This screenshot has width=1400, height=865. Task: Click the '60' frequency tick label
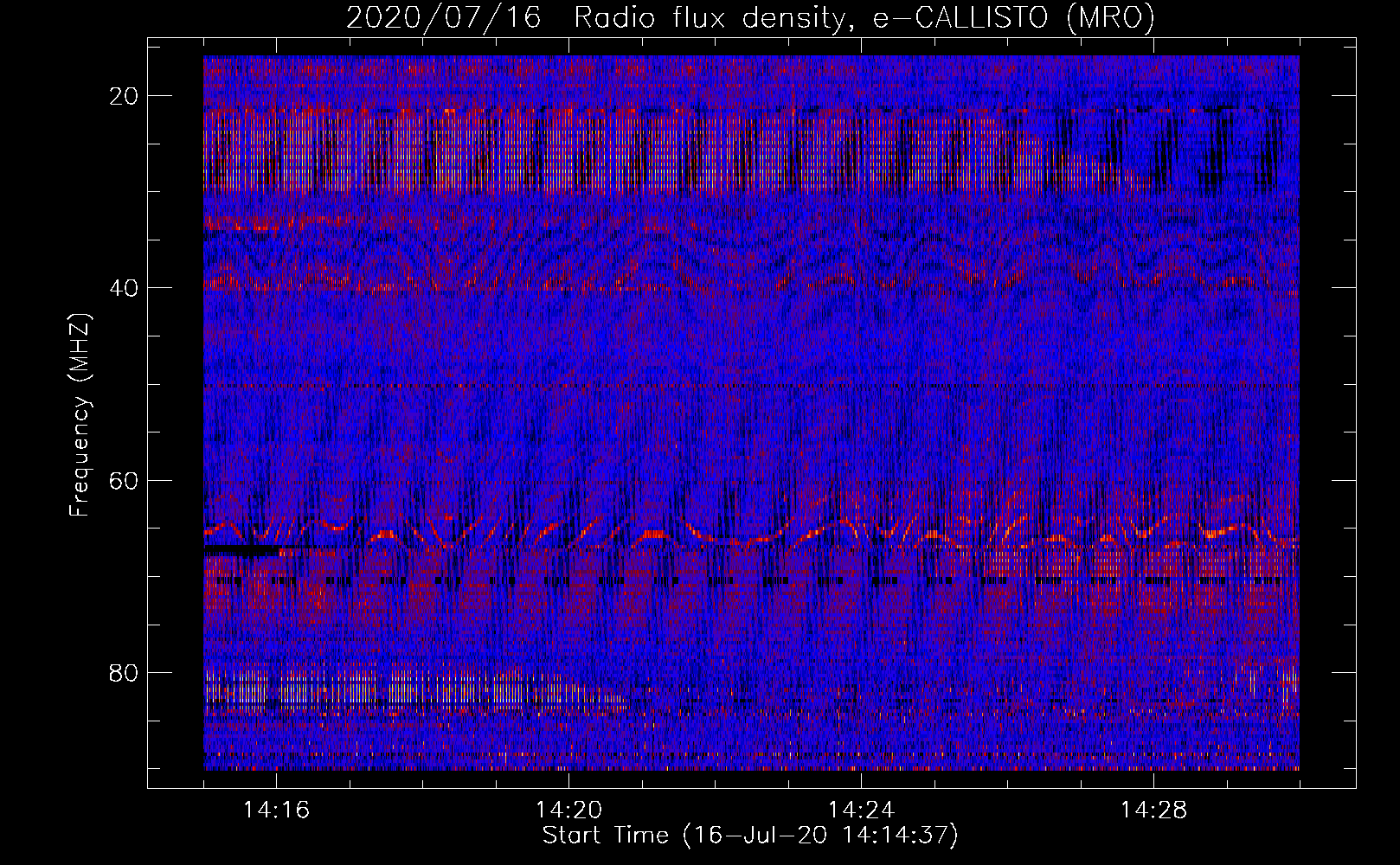click(124, 481)
